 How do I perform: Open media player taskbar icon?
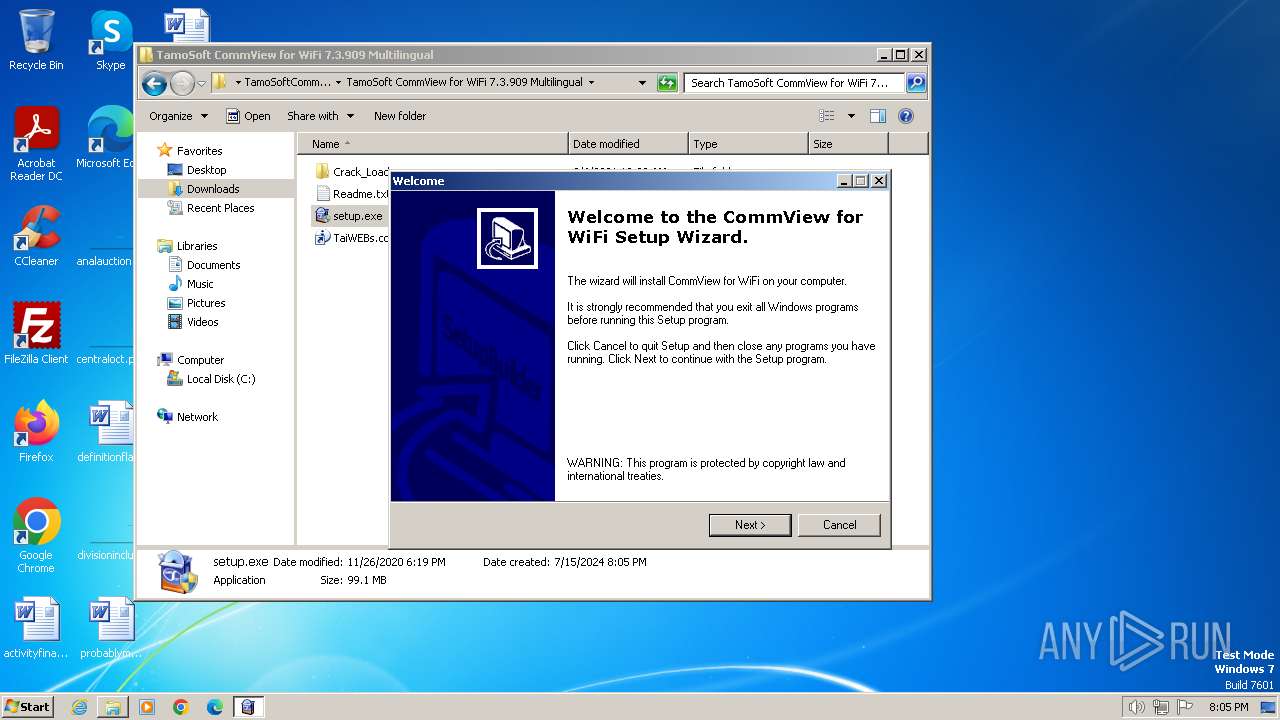(147, 707)
